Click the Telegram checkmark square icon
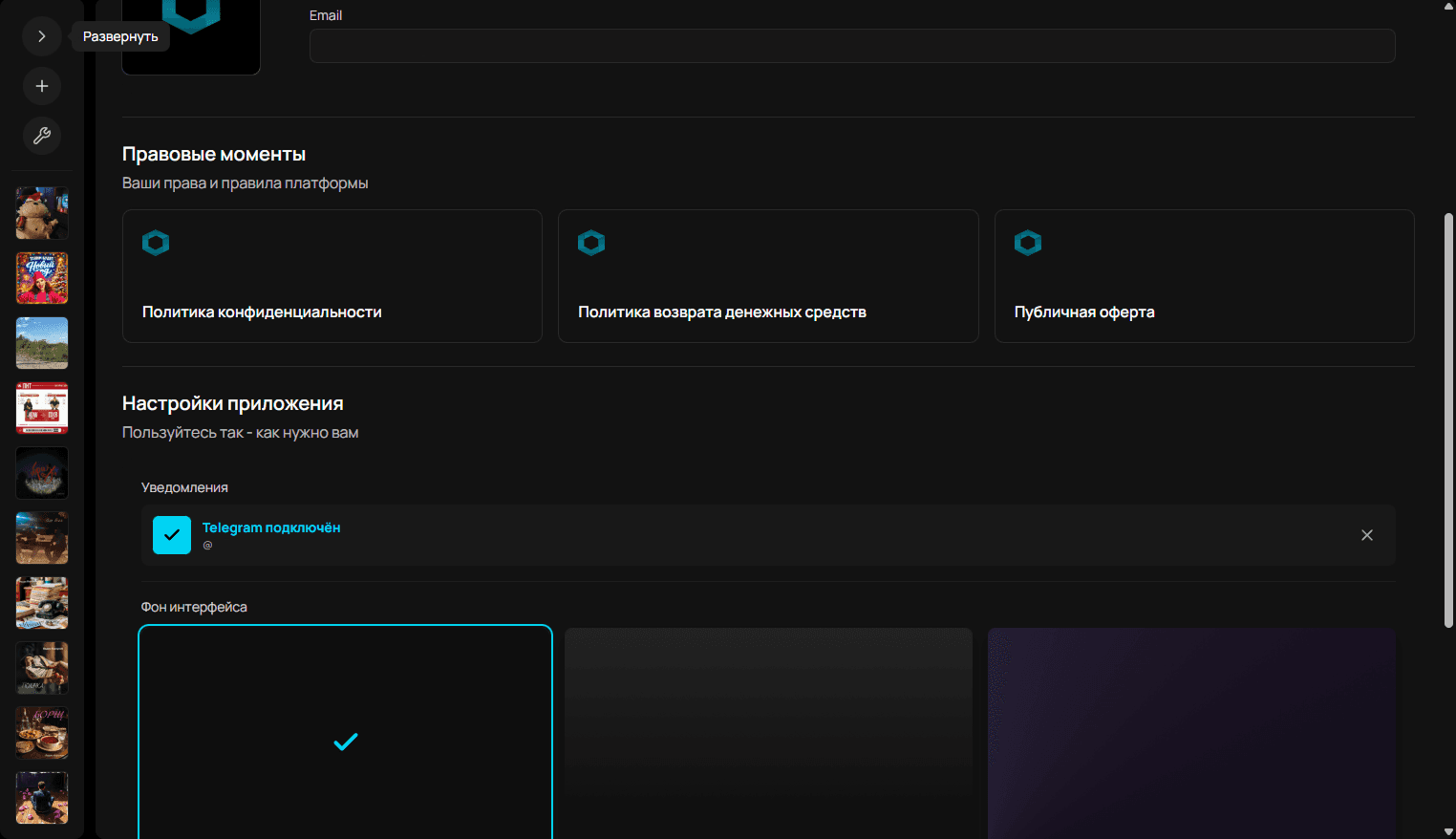The image size is (1456, 839). pyautogui.click(x=172, y=535)
